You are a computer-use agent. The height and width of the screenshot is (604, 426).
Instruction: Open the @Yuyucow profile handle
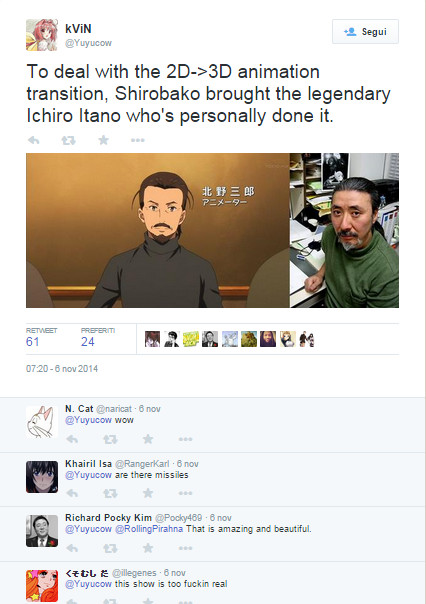(x=88, y=43)
